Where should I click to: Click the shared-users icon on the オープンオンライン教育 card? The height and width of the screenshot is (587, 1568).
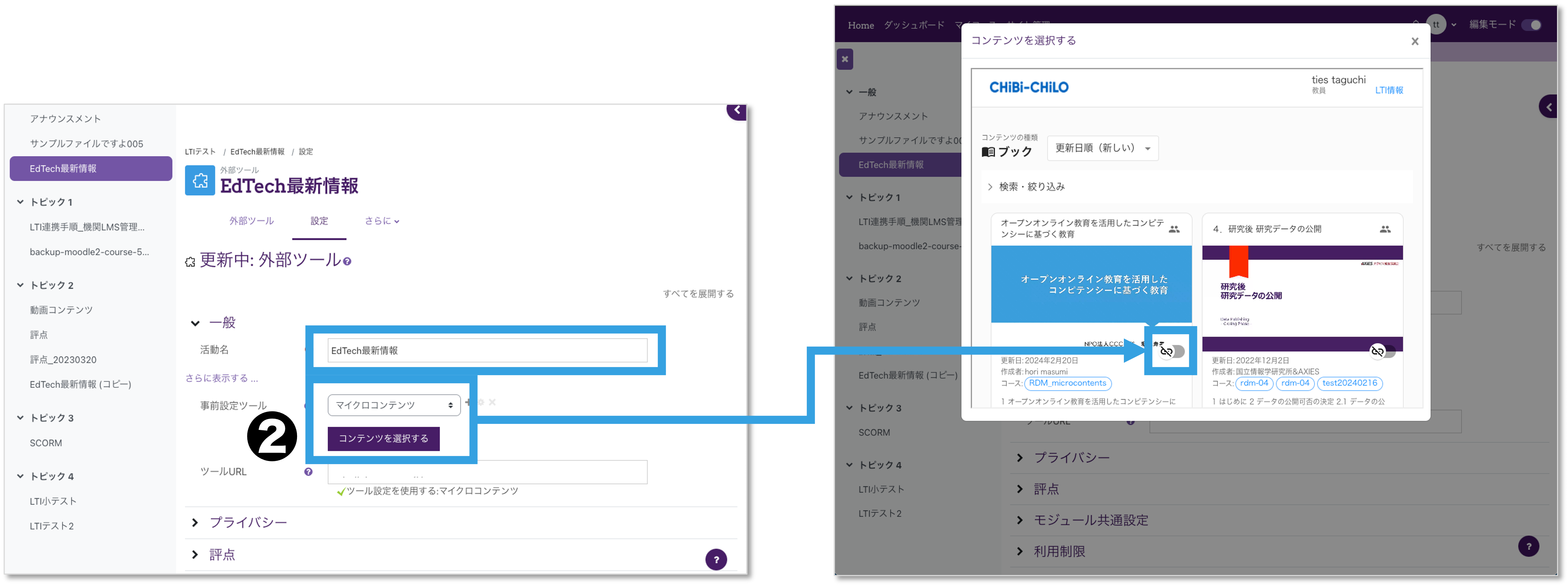[x=1174, y=229]
